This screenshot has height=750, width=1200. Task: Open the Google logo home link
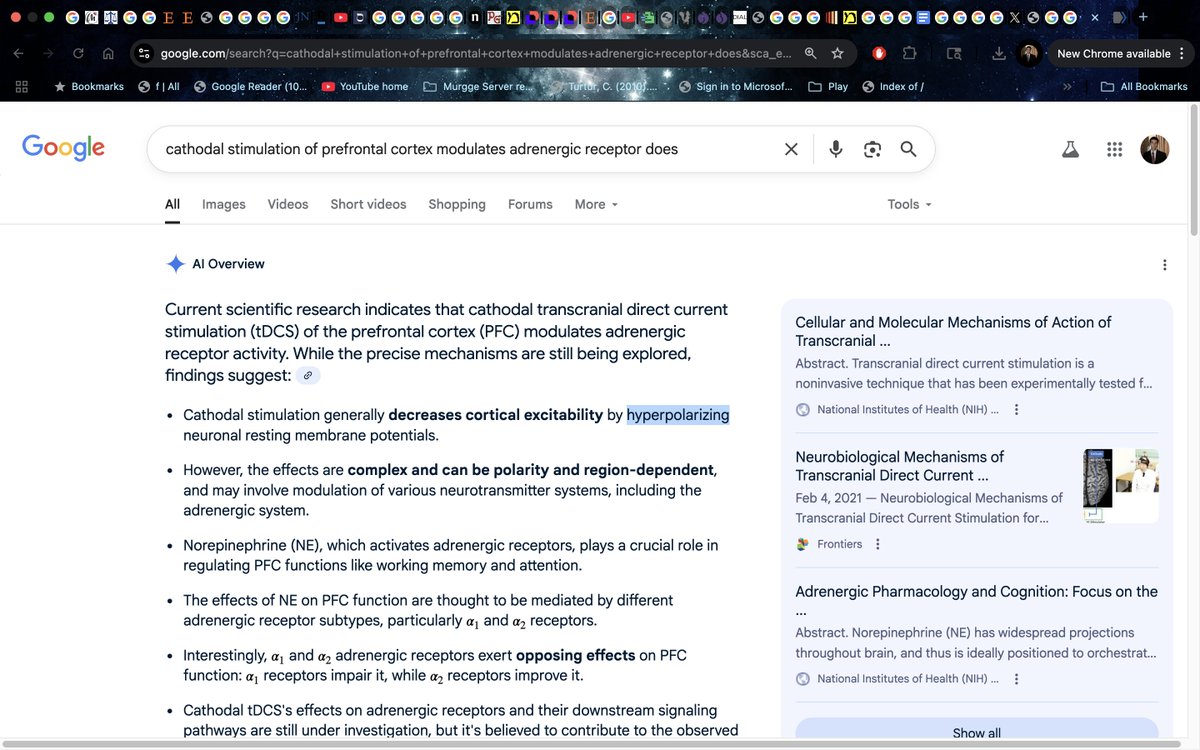point(63,148)
